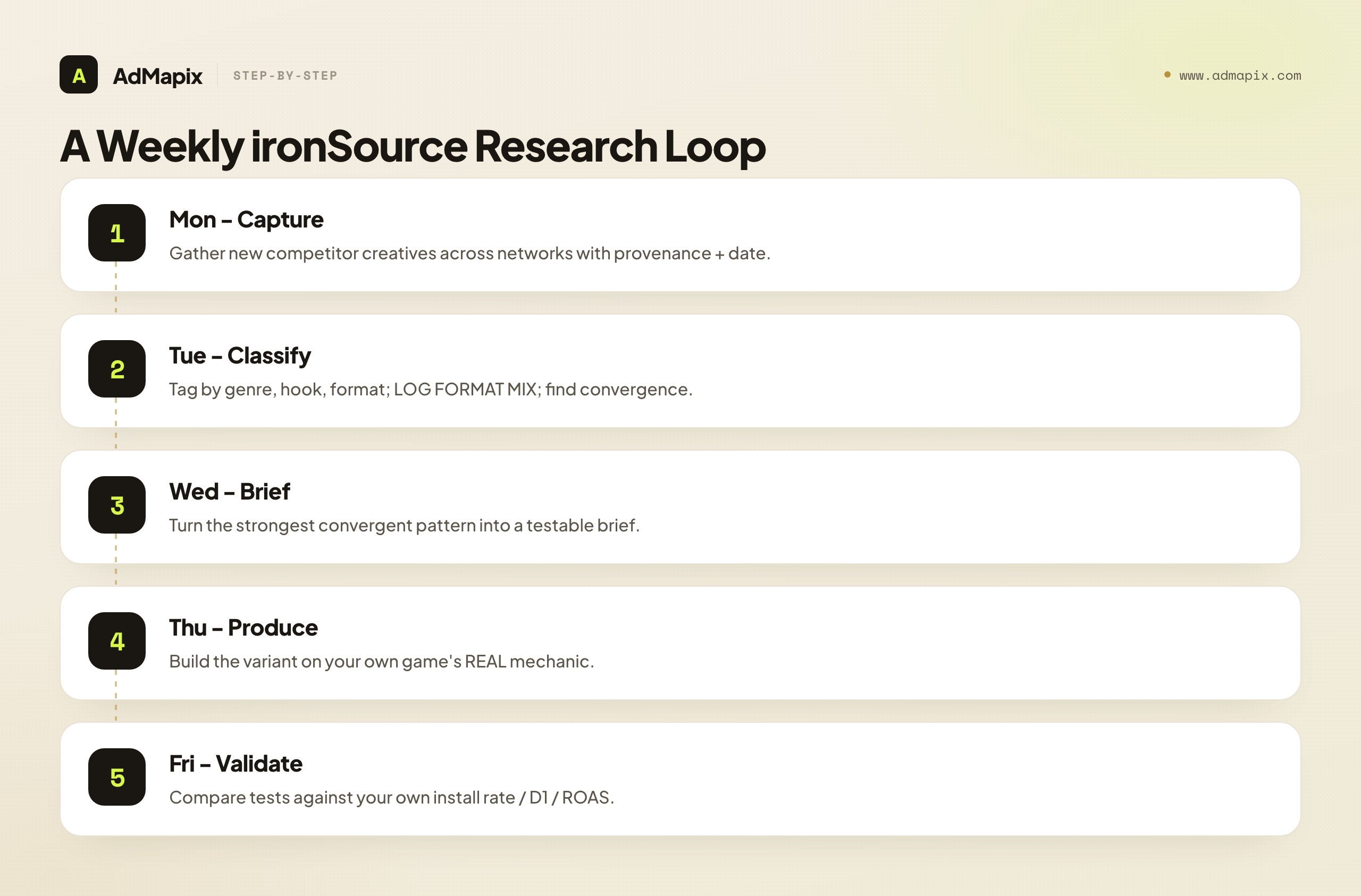The width and height of the screenshot is (1361, 896).
Task: Open the www.admapix.com link
Action: point(1240,75)
